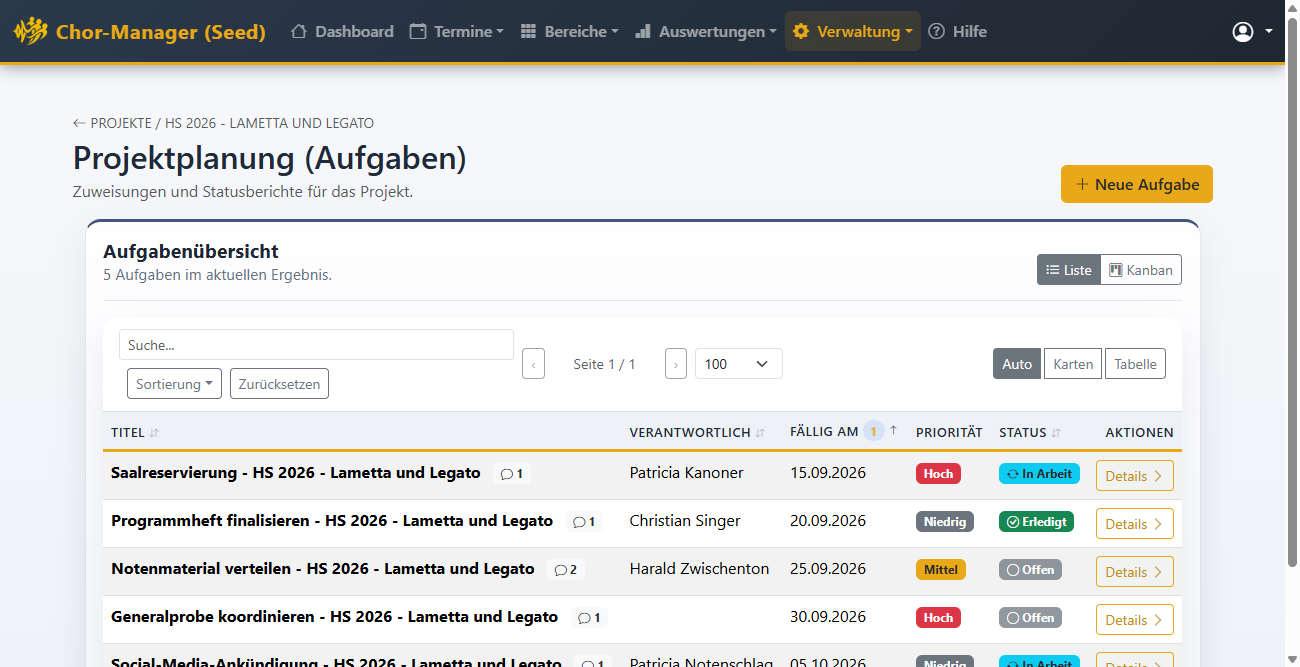
Task: Click the name Harald Zwischenton
Action: pos(699,569)
